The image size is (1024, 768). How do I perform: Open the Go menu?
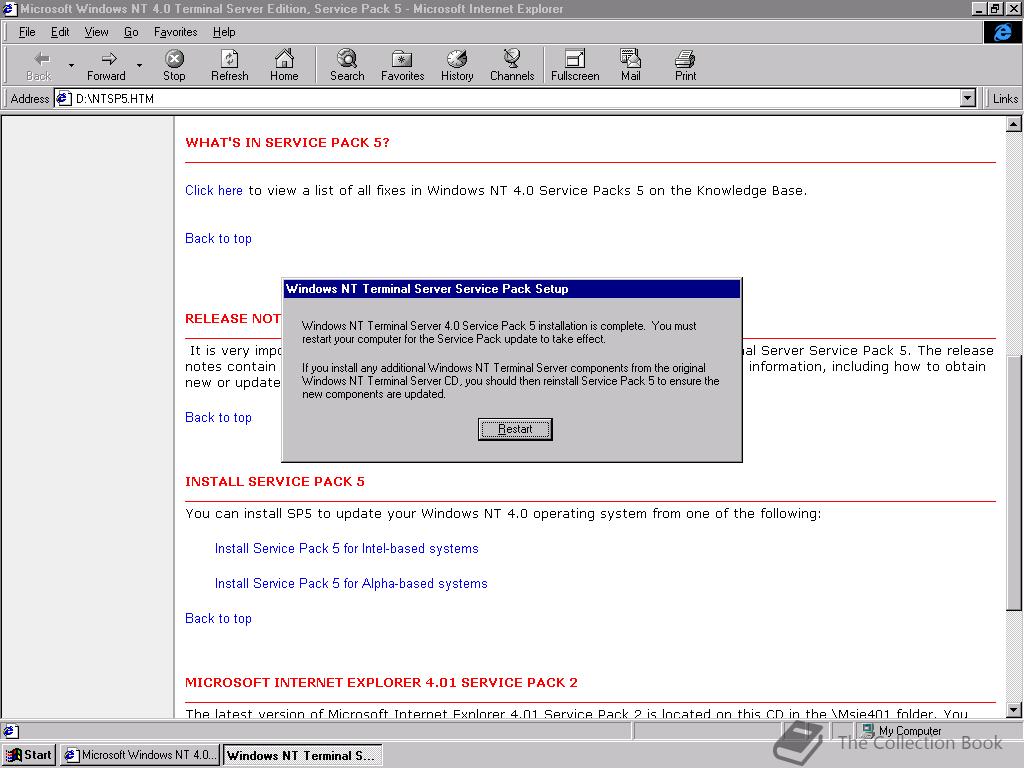(131, 32)
